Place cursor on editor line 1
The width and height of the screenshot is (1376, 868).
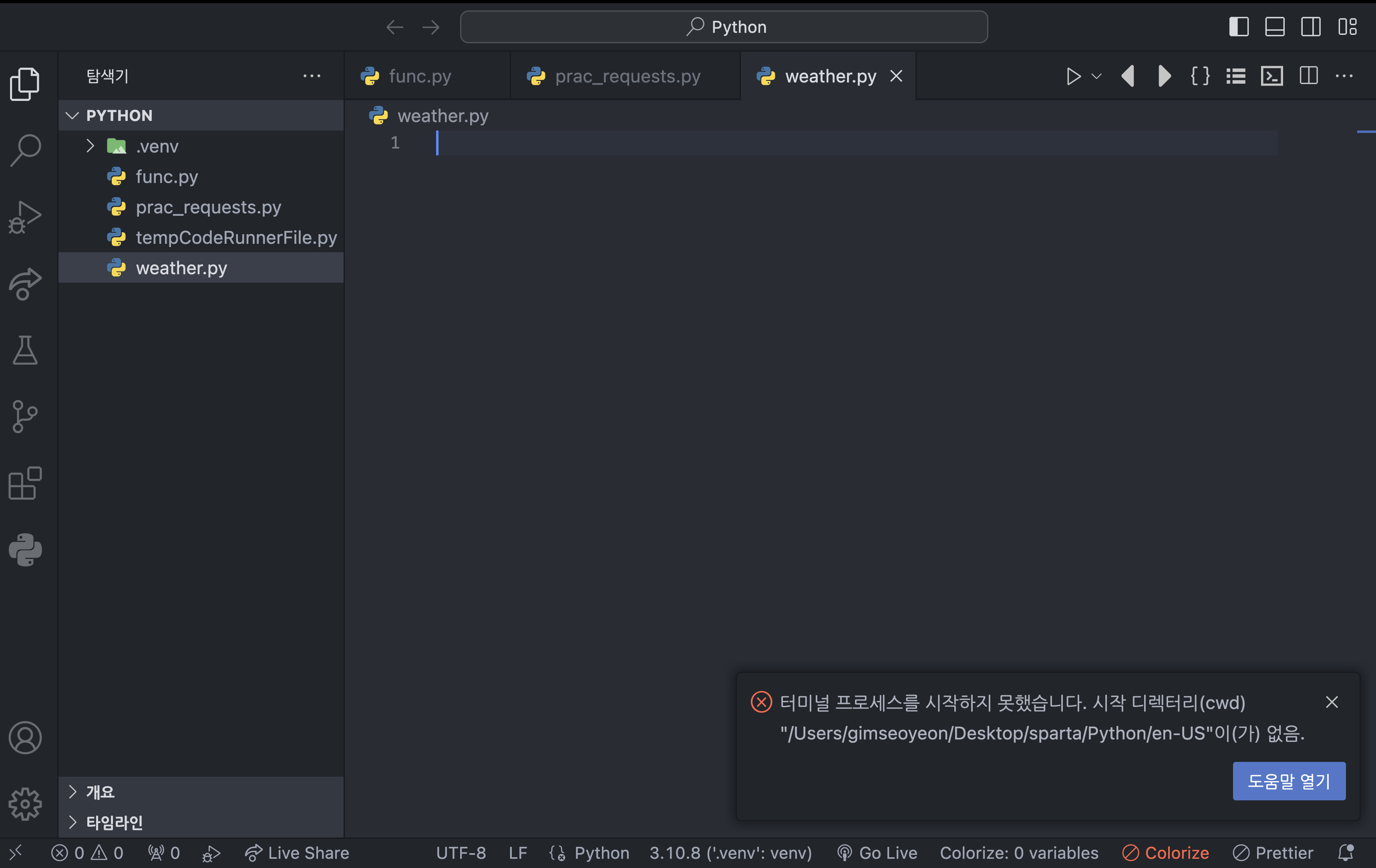(x=857, y=143)
